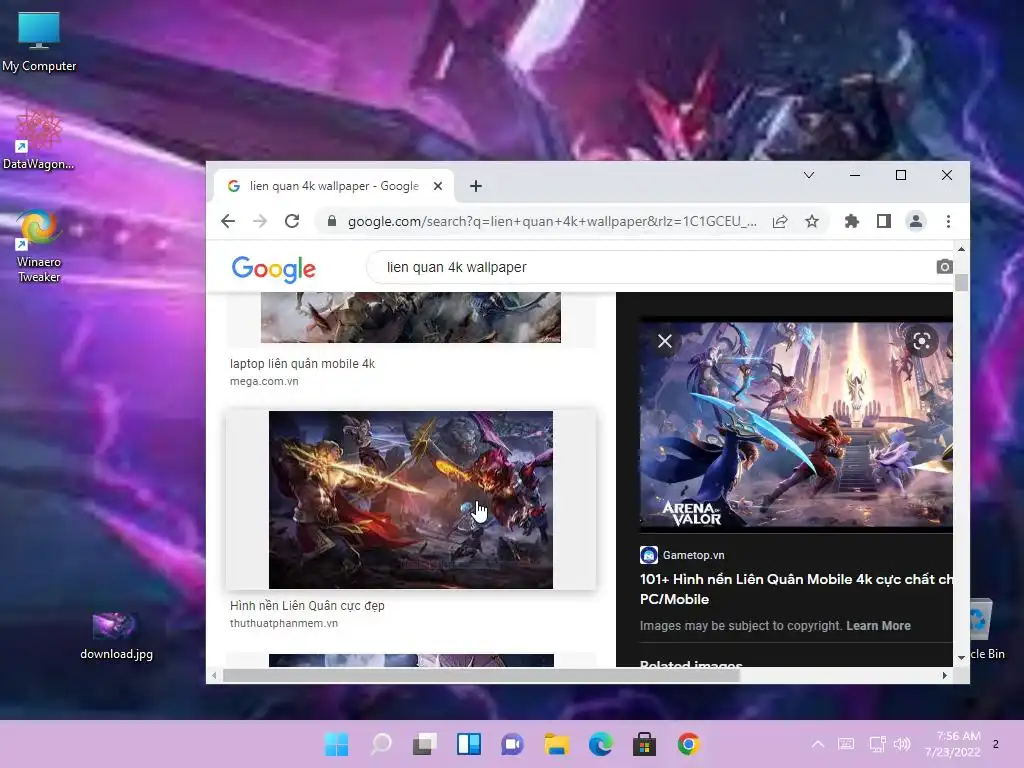Open taskbar Search
This screenshot has height=768, width=1024.
(x=381, y=744)
